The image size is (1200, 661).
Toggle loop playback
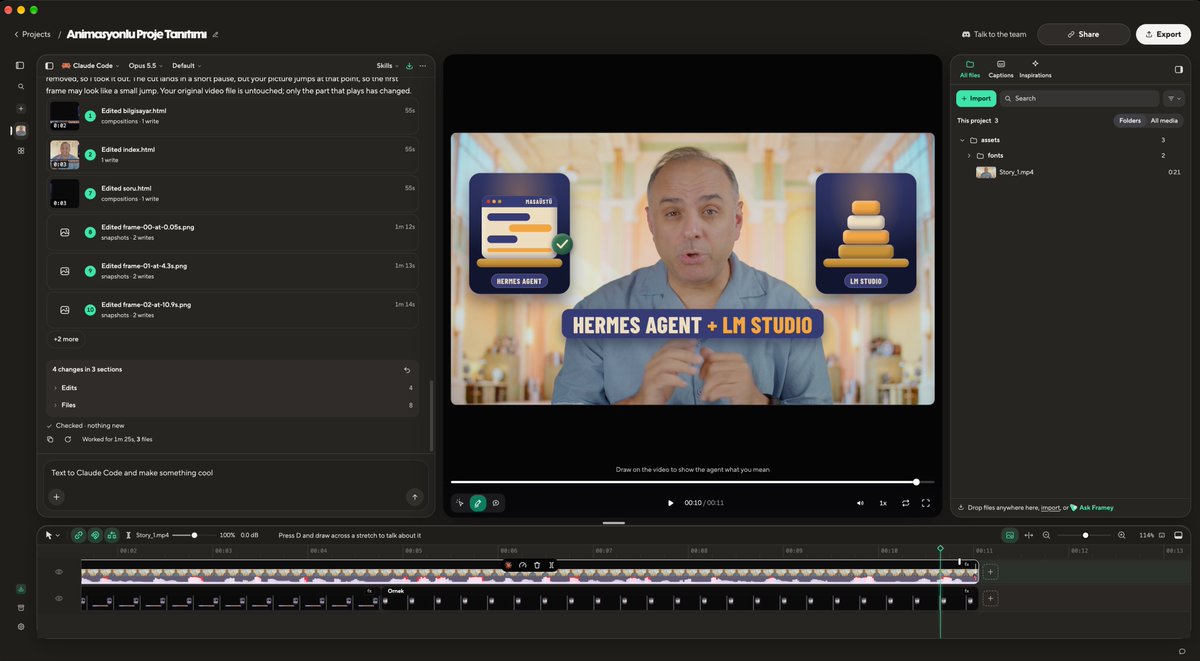point(905,503)
